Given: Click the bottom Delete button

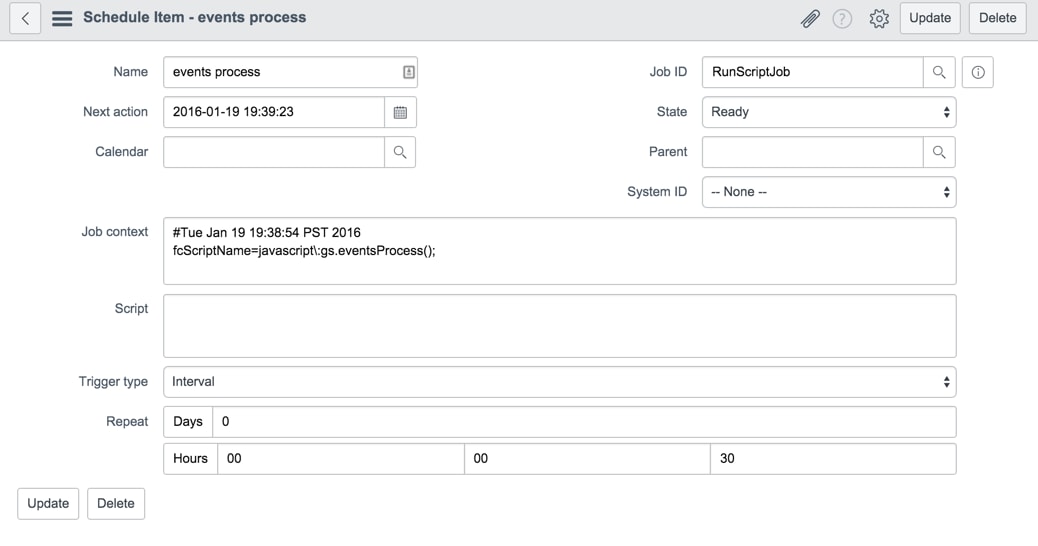Looking at the screenshot, I should (x=116, y=504).
